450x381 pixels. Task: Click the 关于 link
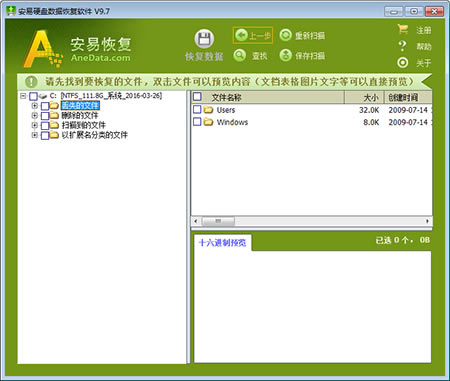(424, 63)
